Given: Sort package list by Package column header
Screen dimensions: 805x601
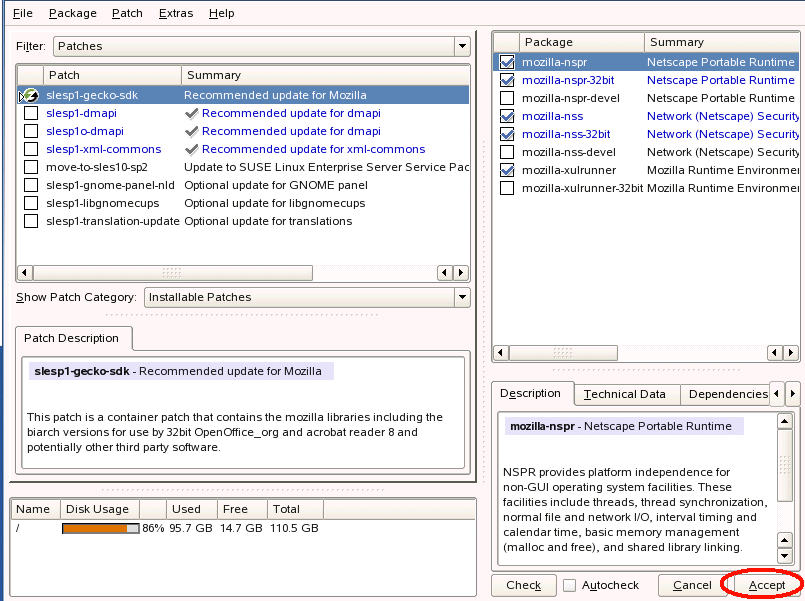Looking at the screenshot, I should 582,42.
